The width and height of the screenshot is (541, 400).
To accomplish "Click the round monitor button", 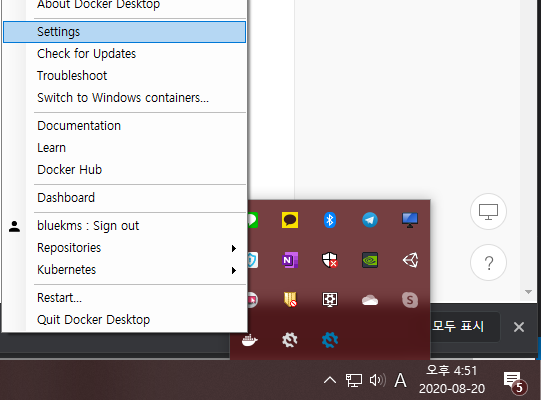I will click(x=488, y=212).
